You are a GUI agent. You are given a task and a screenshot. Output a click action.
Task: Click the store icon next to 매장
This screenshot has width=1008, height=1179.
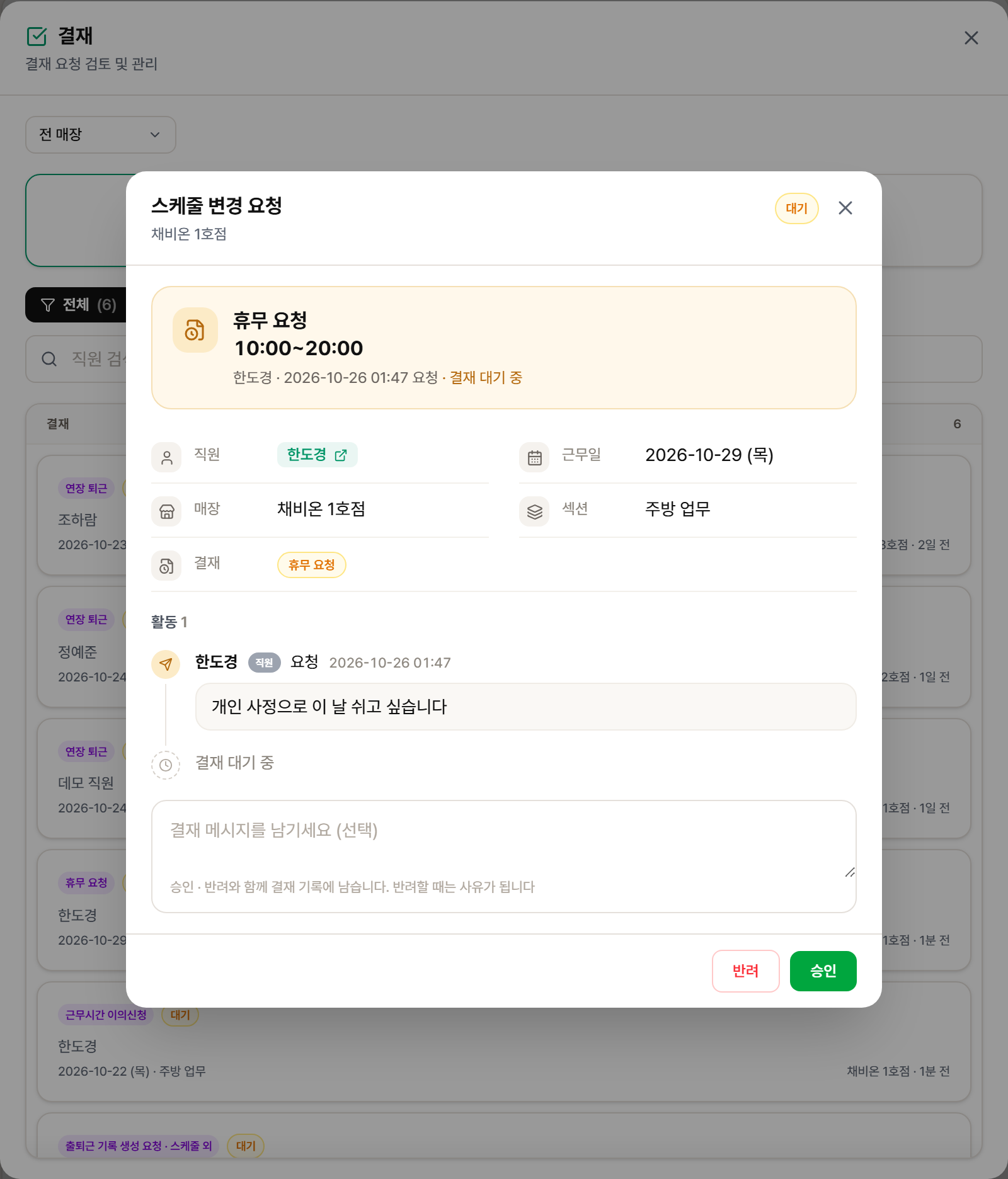point(166,511)
